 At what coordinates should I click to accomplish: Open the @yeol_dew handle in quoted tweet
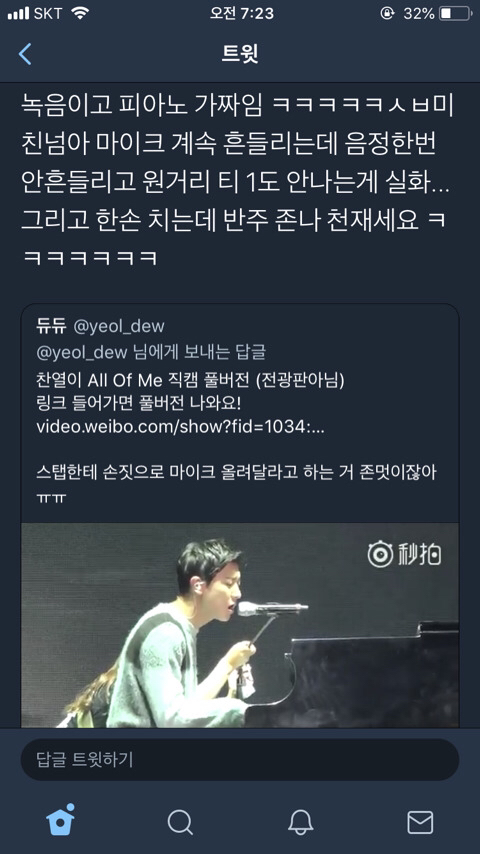(119, 326)
